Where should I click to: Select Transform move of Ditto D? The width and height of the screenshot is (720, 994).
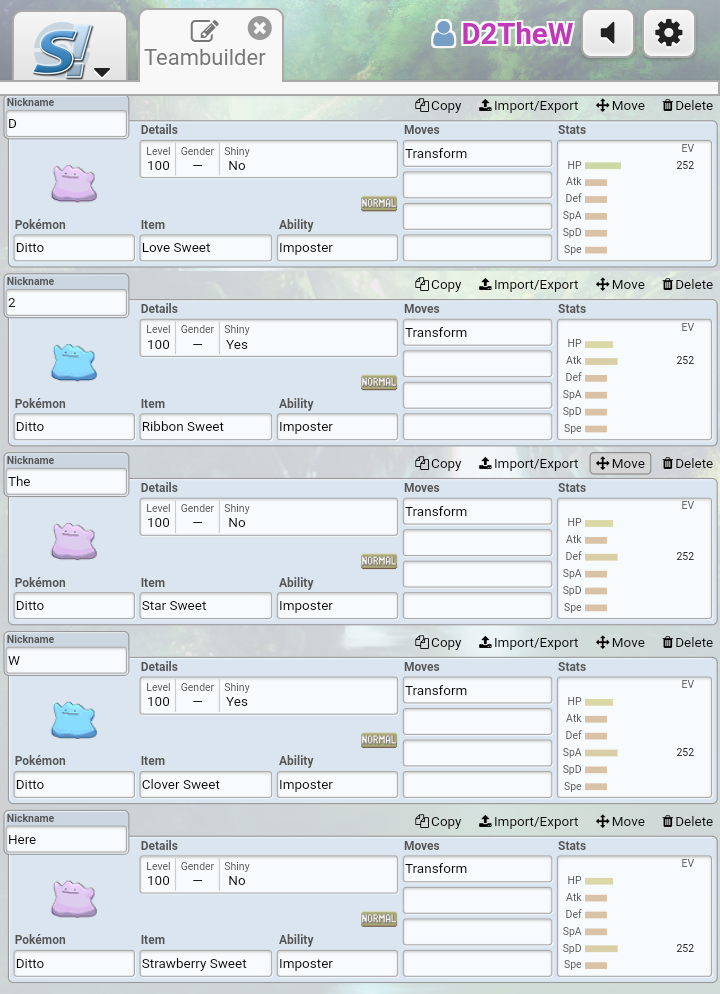477,153
